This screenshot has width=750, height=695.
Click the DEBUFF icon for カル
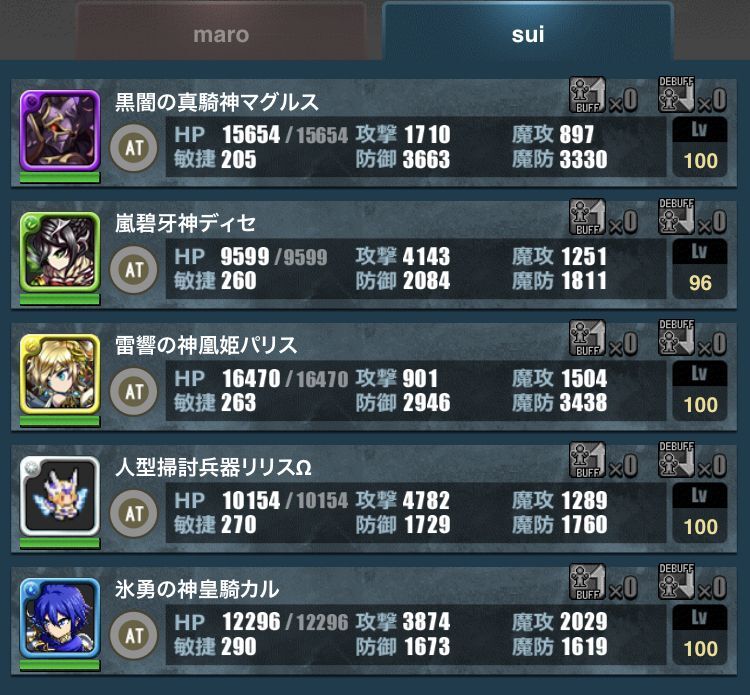click(x=676, y=582)
